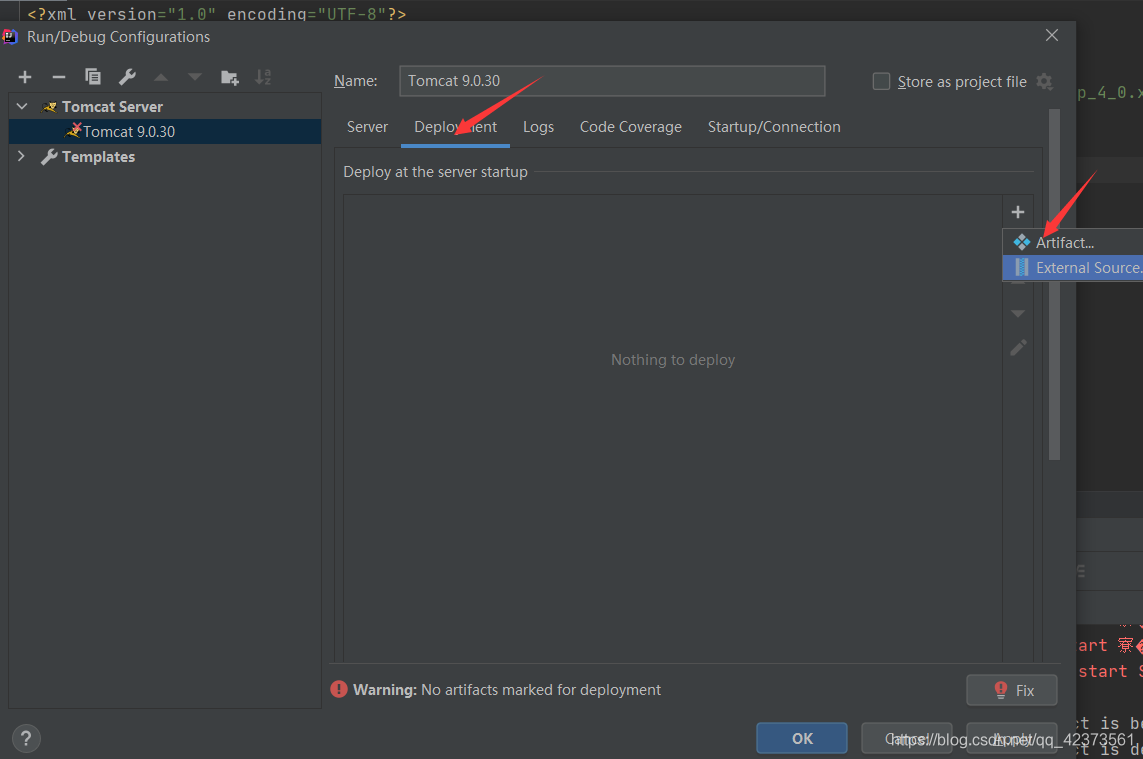Open the edit templates wrench icon
The image size is (1143, 759).
[127, 77]
